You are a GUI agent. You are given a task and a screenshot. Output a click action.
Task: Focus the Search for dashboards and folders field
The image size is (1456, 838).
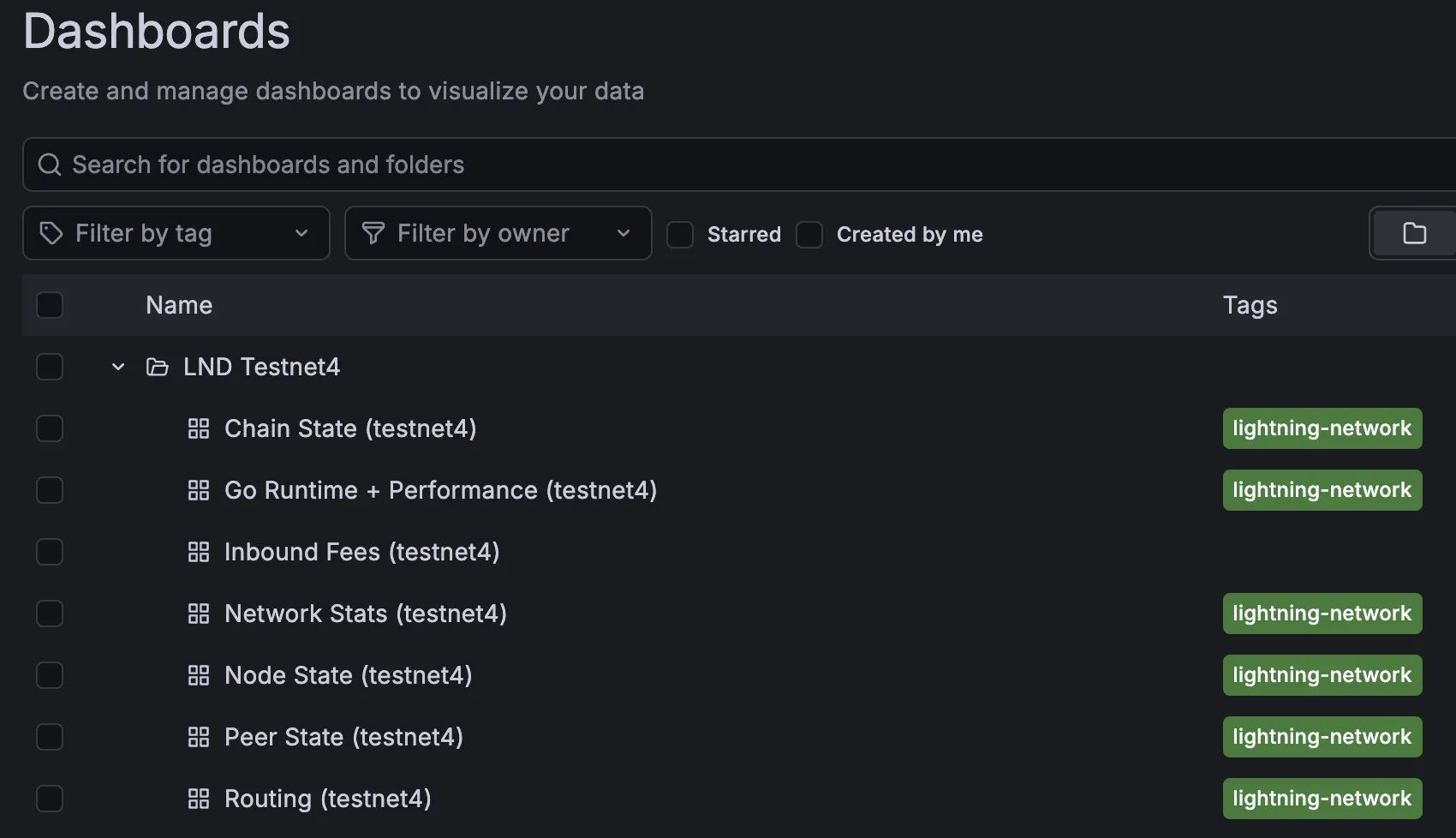point(740,165)
